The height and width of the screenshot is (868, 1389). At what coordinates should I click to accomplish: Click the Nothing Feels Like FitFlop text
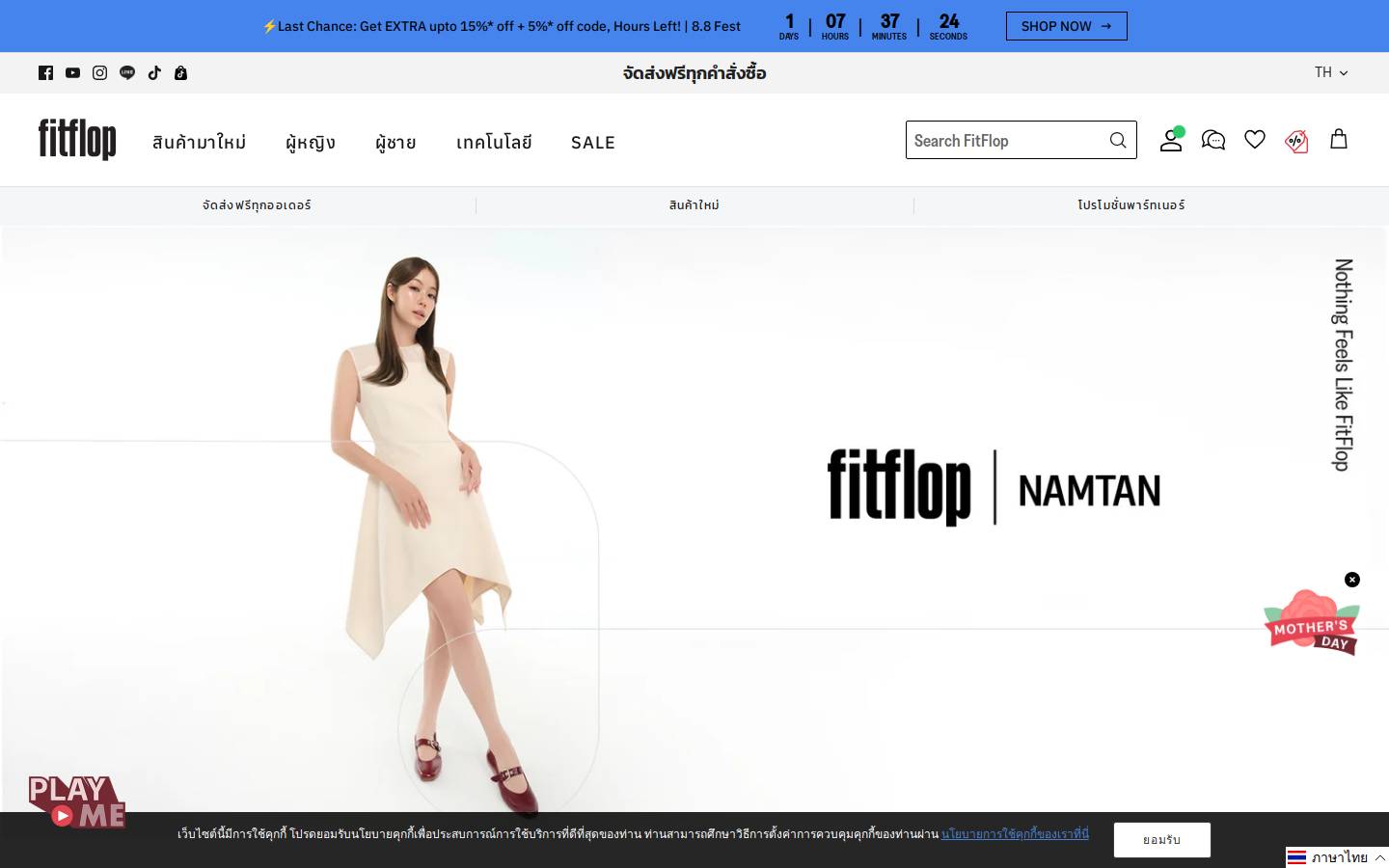pos(1343,365)
